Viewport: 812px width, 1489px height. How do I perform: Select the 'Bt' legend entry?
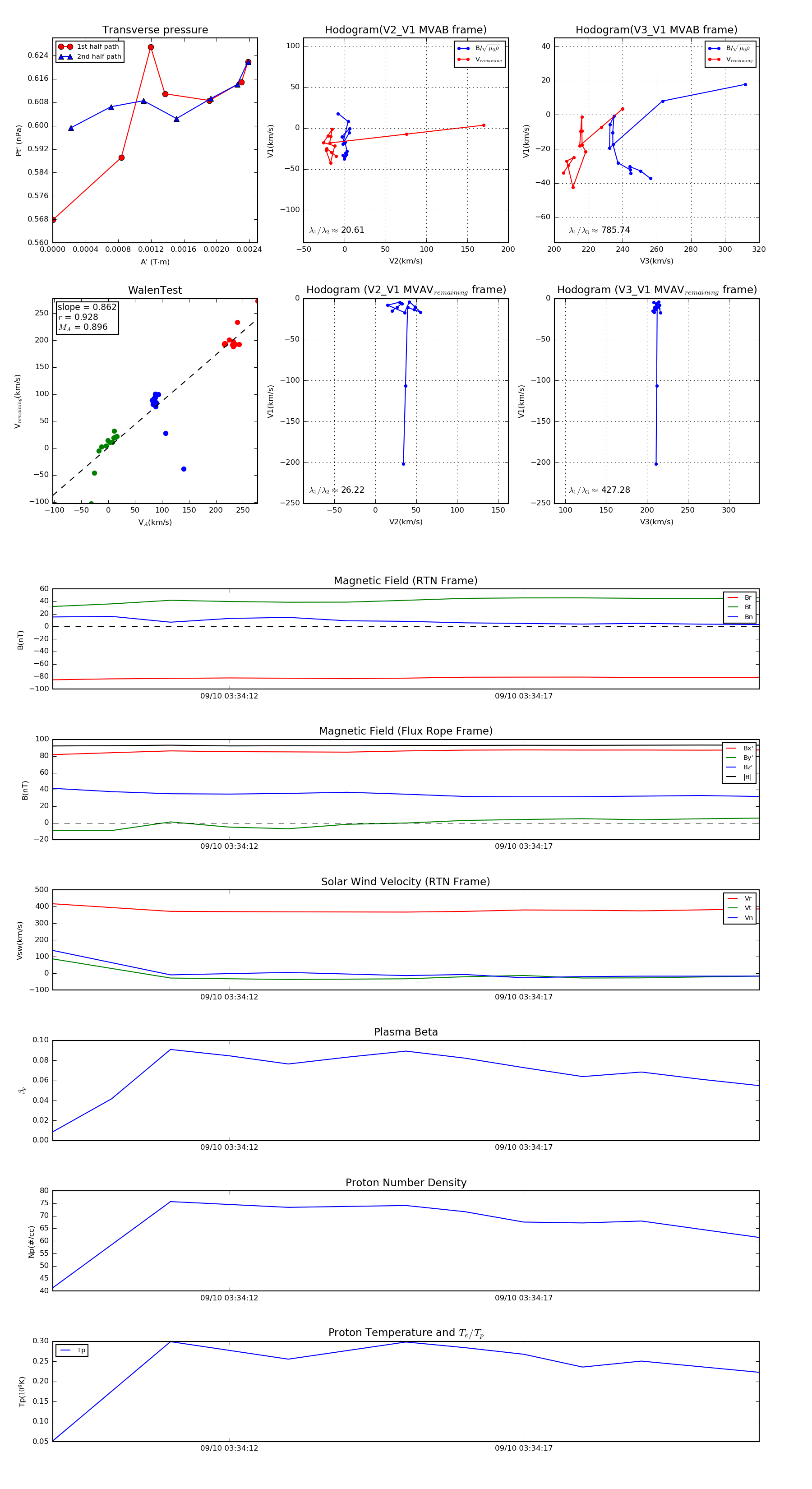740,607
